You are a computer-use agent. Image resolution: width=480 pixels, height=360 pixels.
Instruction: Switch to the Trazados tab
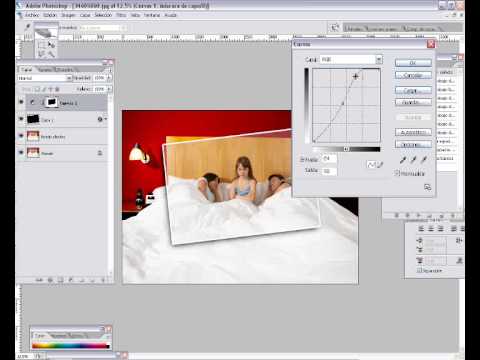coord(64,70)
